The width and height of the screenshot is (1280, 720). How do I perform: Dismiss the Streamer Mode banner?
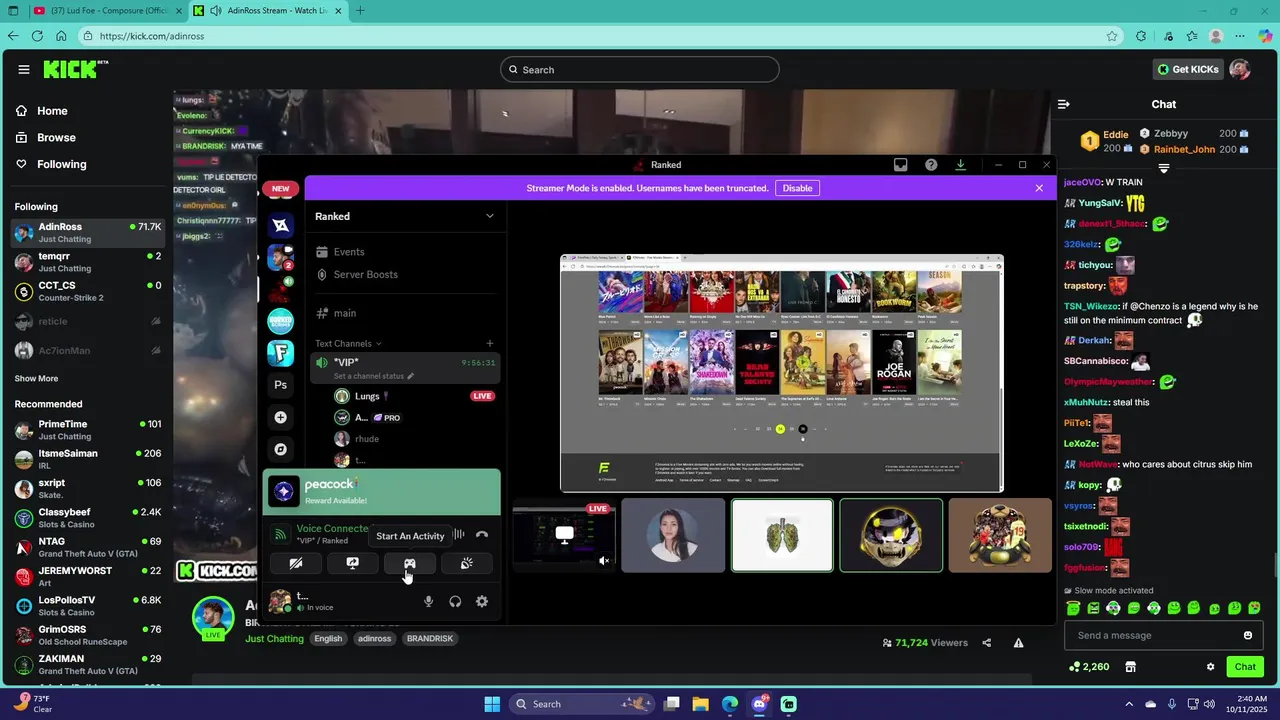[1039, 188]
